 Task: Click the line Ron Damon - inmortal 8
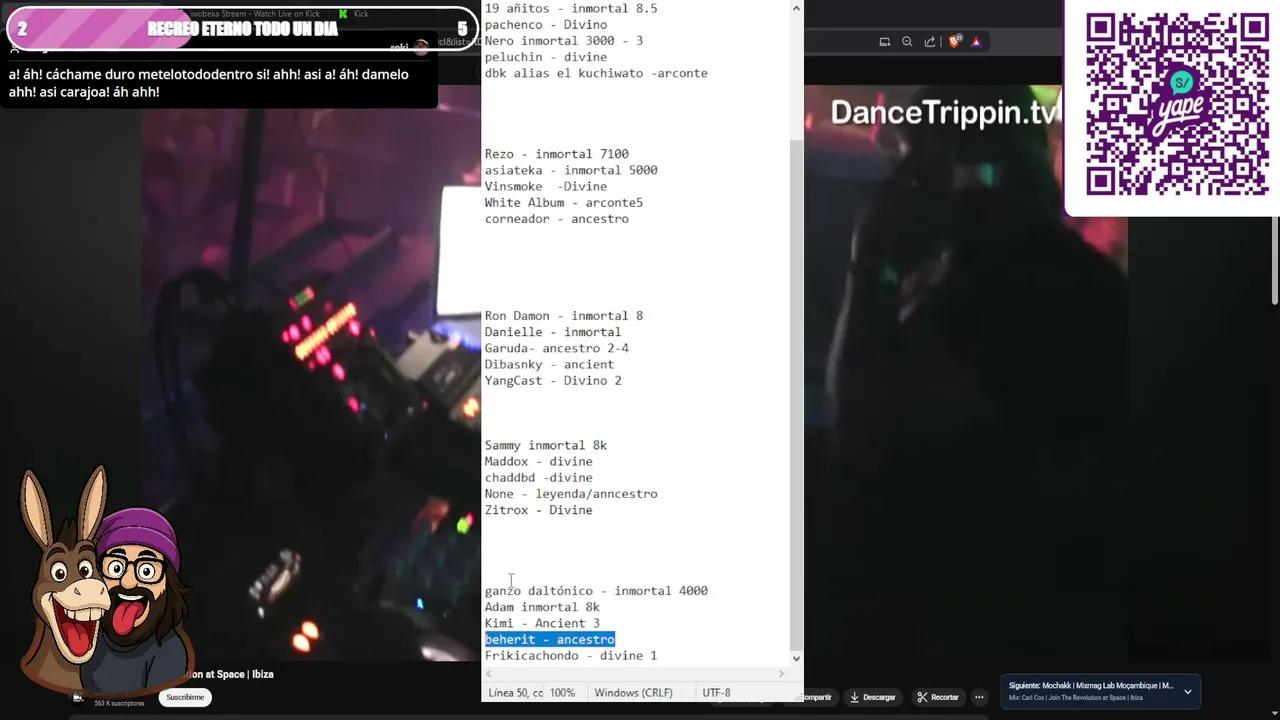pyautogui.click(x=564, y=316)
